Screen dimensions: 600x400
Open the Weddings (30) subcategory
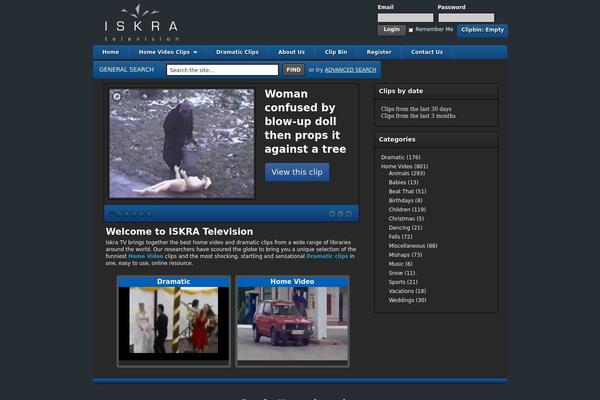click(407, 300)
